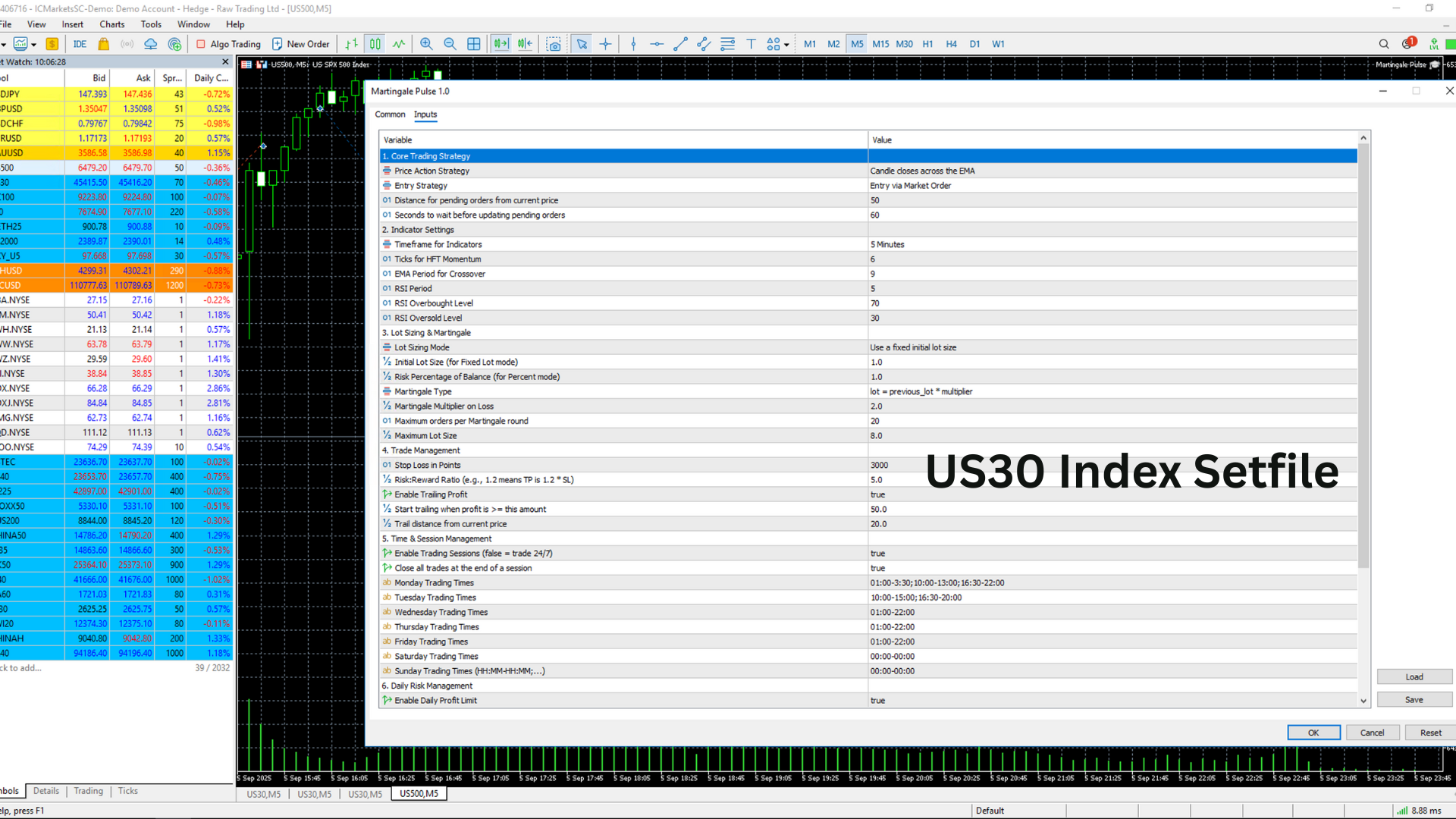
Task: Toggle Algo Trading on or off
Action: [227, 43]
